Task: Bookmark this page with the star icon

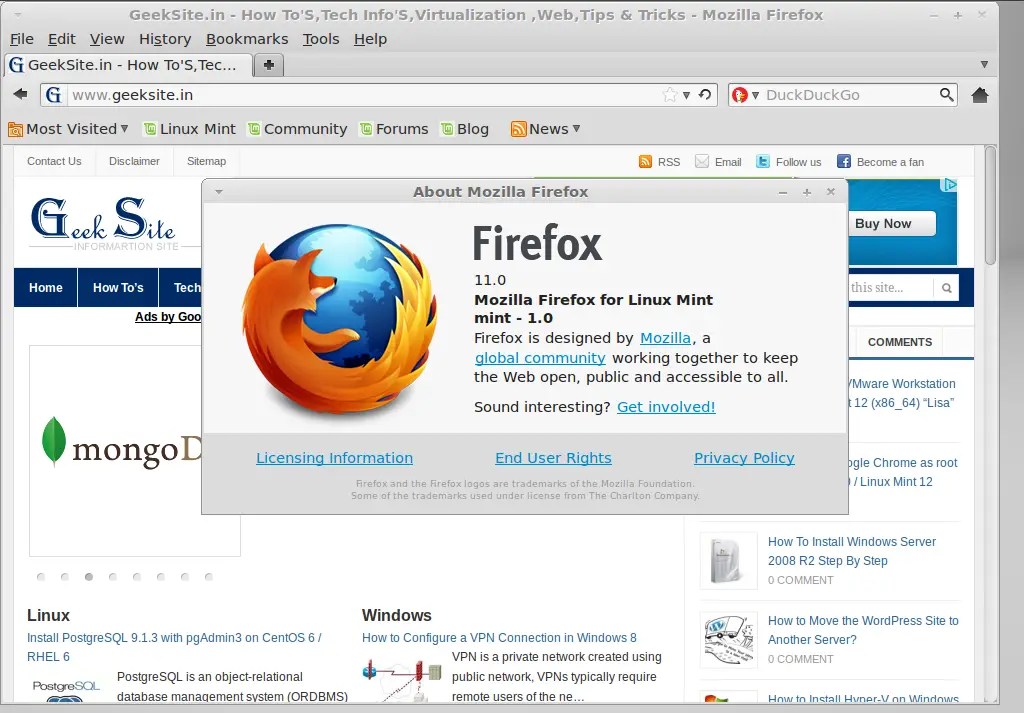Action: click(x=670, y=95)
